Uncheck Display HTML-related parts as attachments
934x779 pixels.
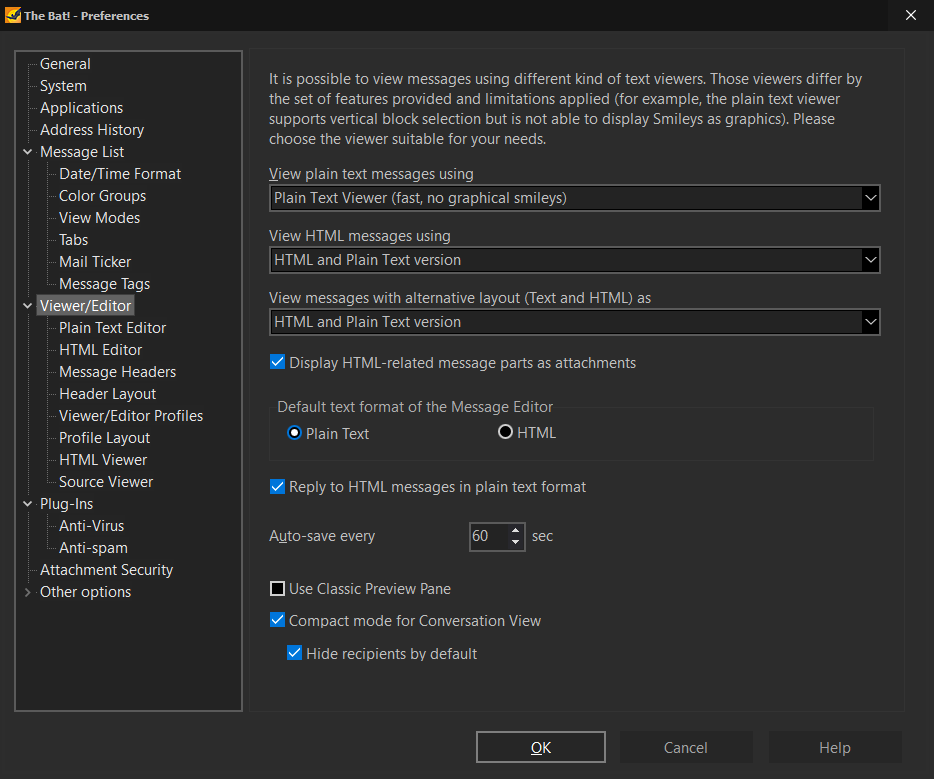(x=278, y=362)
